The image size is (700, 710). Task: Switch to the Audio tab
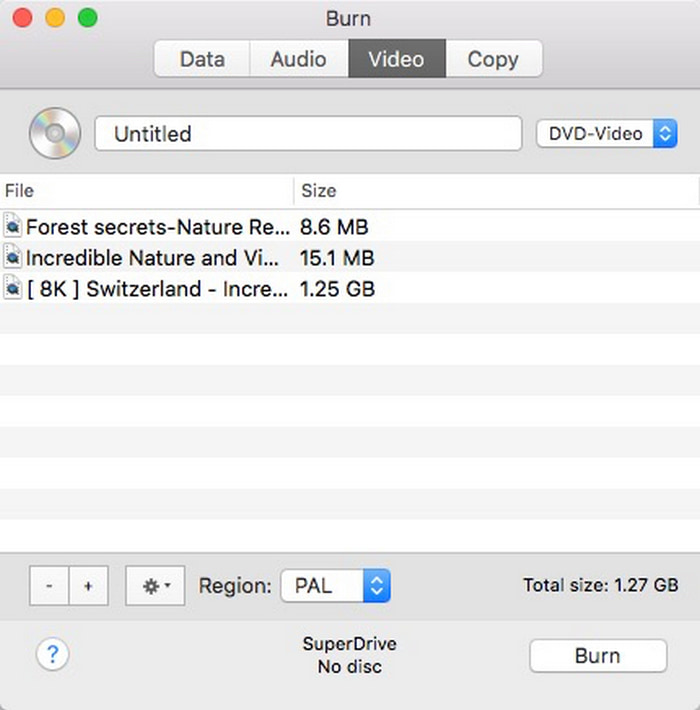click(298, 59)
